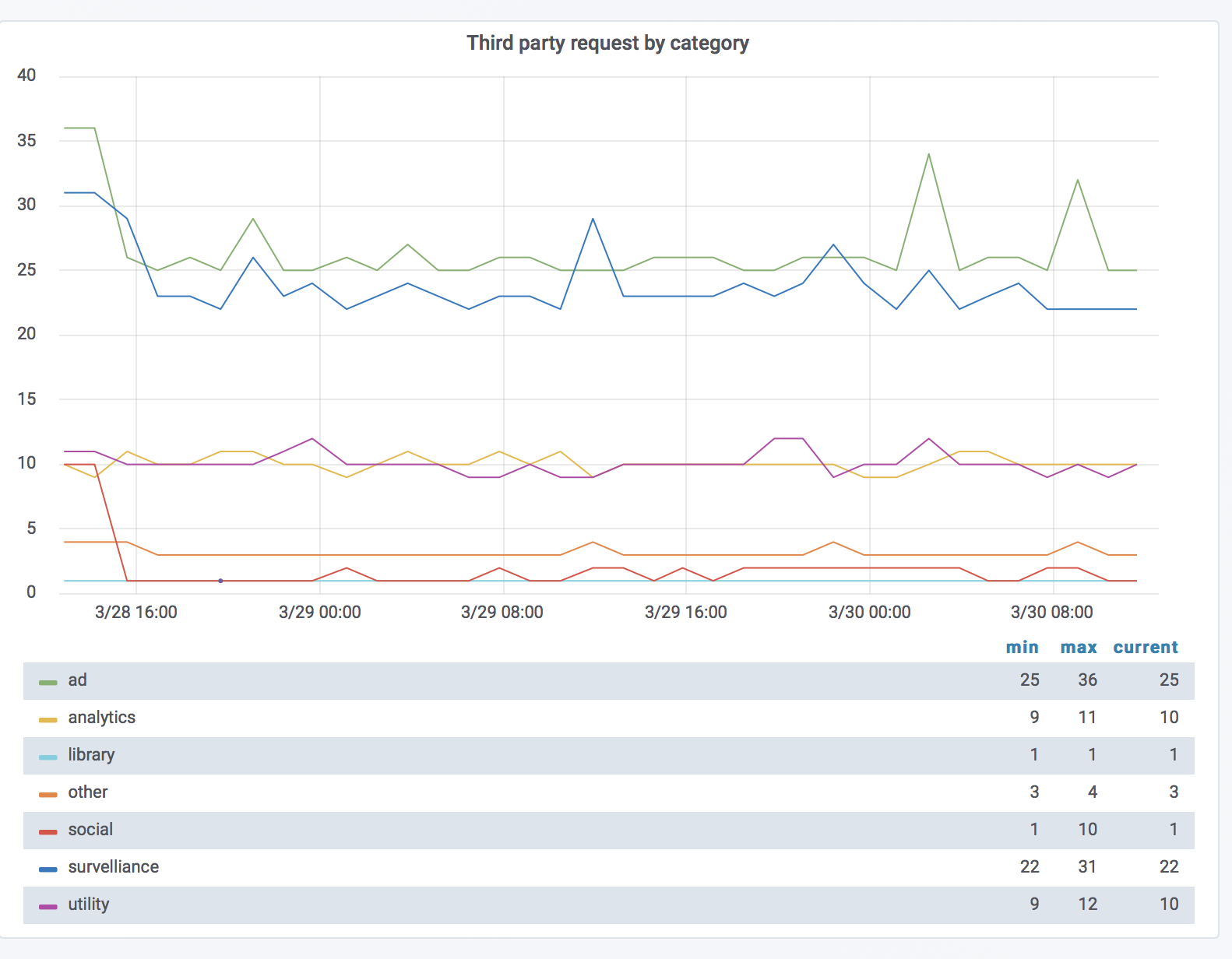Viewport: 1232px width, 959px height.
Task: Toggle the survelliance series in legend
Action: click(x=114, y=867)
